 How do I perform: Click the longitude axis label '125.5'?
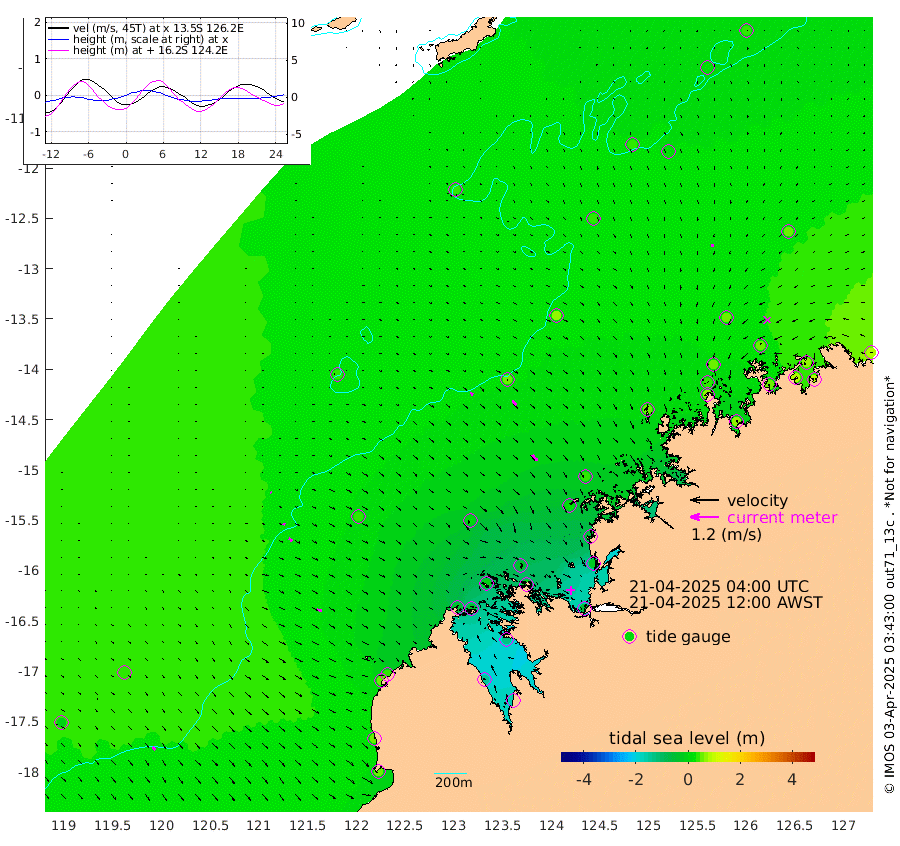[697, 826]
